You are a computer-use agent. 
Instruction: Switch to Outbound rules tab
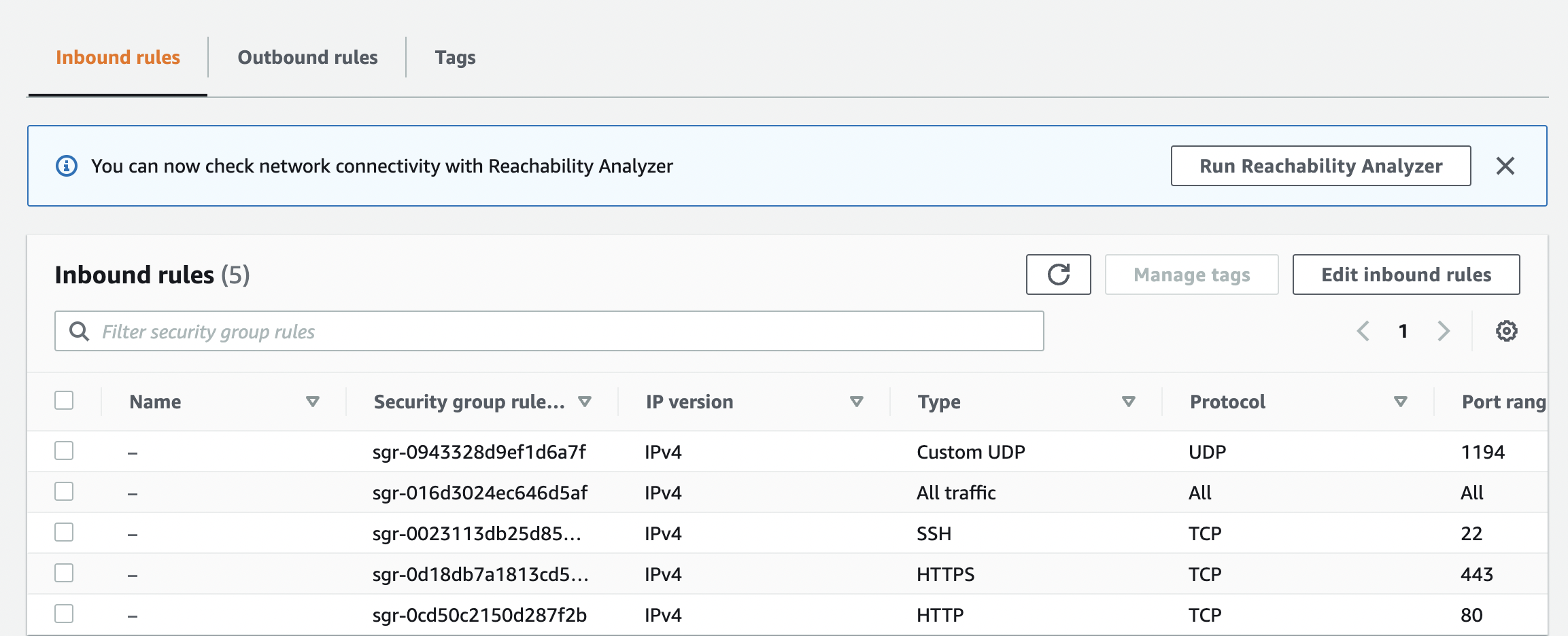[x=307, y=57]
